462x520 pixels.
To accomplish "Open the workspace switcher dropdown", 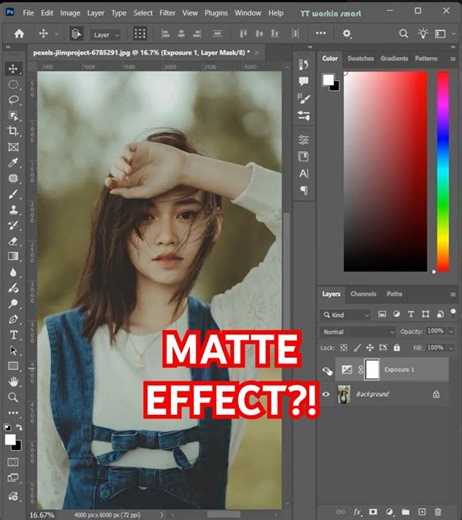I will coord(444,34).
